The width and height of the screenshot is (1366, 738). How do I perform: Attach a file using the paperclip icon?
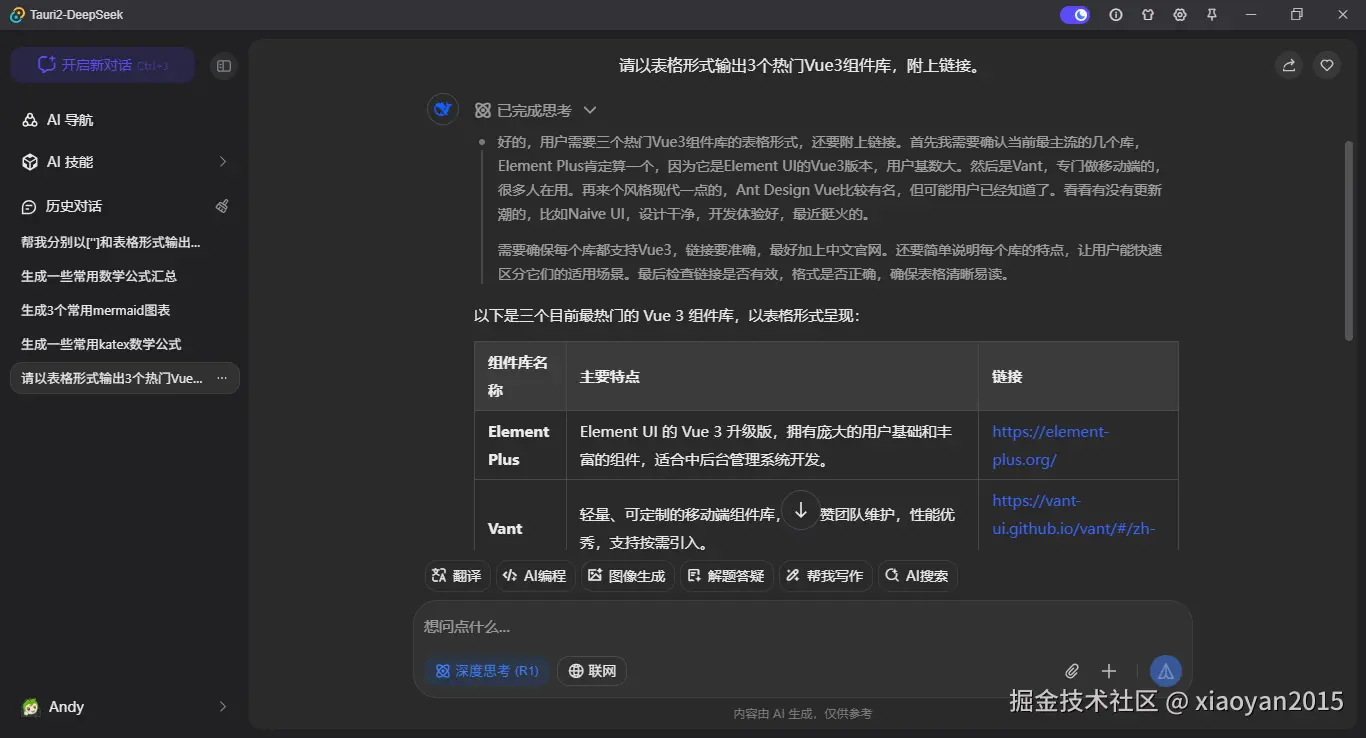click(1071, 671)
